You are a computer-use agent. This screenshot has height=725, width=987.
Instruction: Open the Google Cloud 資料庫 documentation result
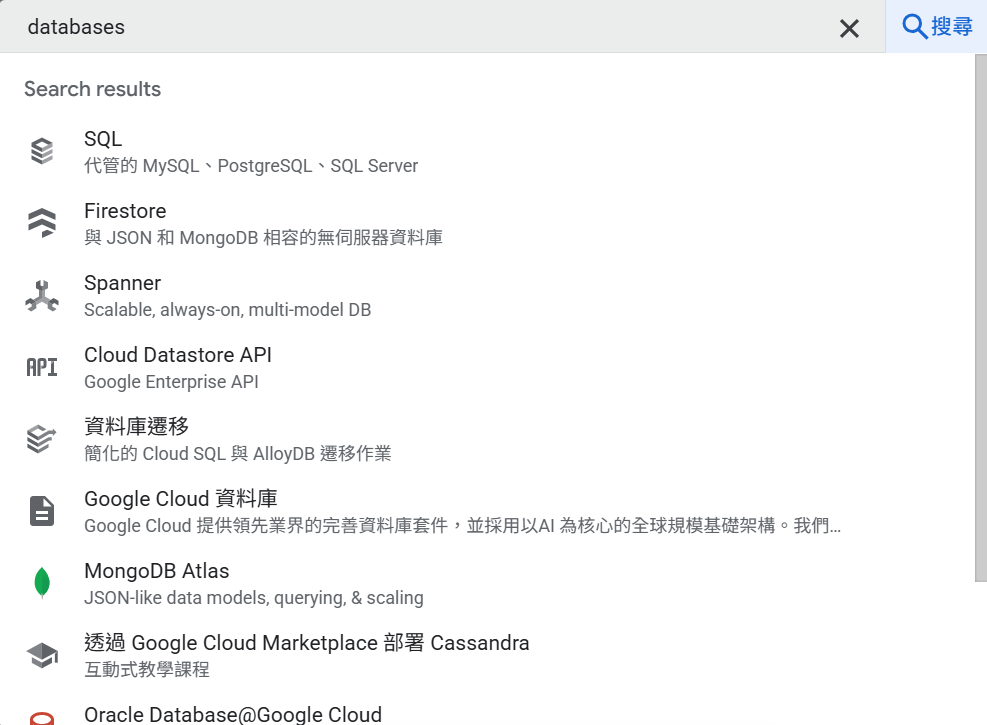(487, 511)
